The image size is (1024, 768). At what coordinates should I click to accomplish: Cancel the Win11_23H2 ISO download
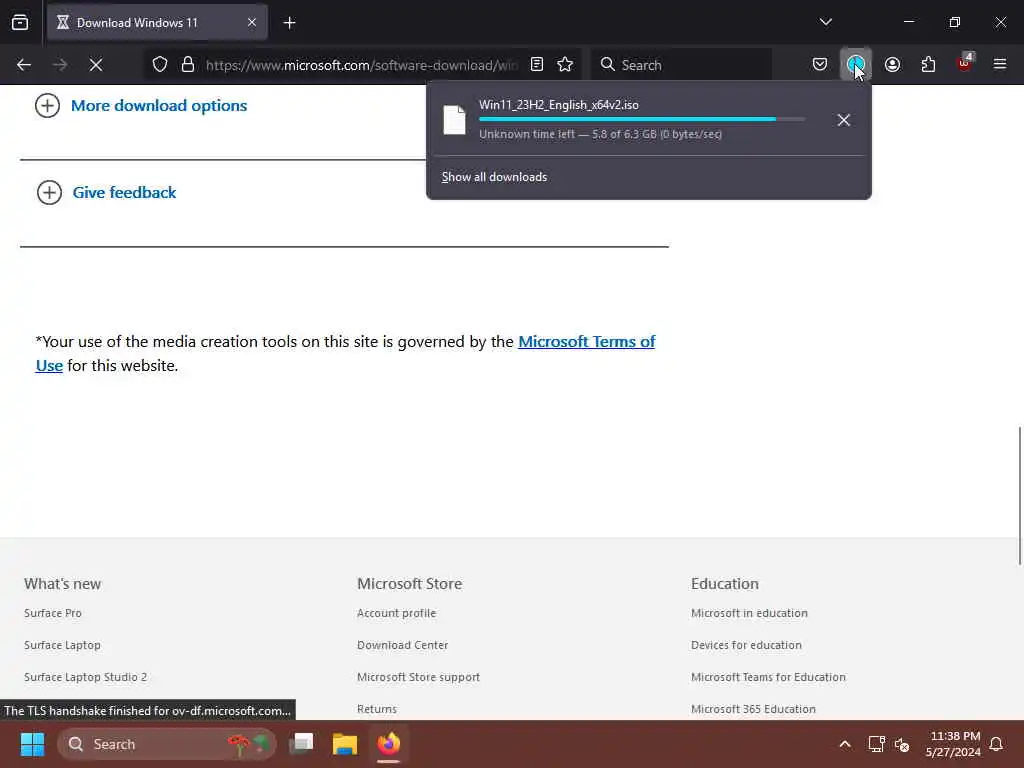pyautogui.click(x=843, y=120)
